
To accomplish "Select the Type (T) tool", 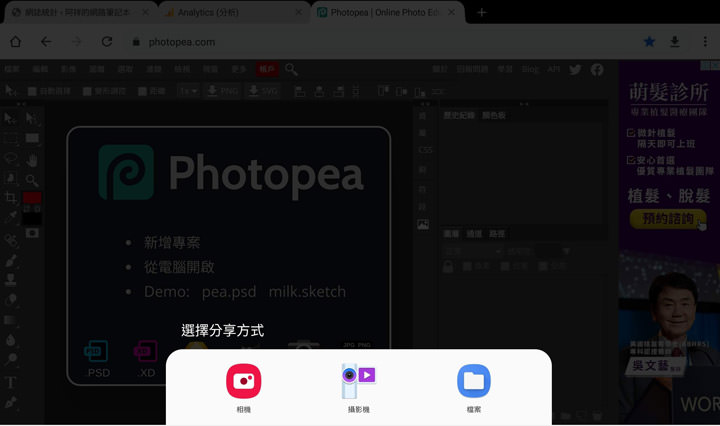I will (x=10, y=382).
